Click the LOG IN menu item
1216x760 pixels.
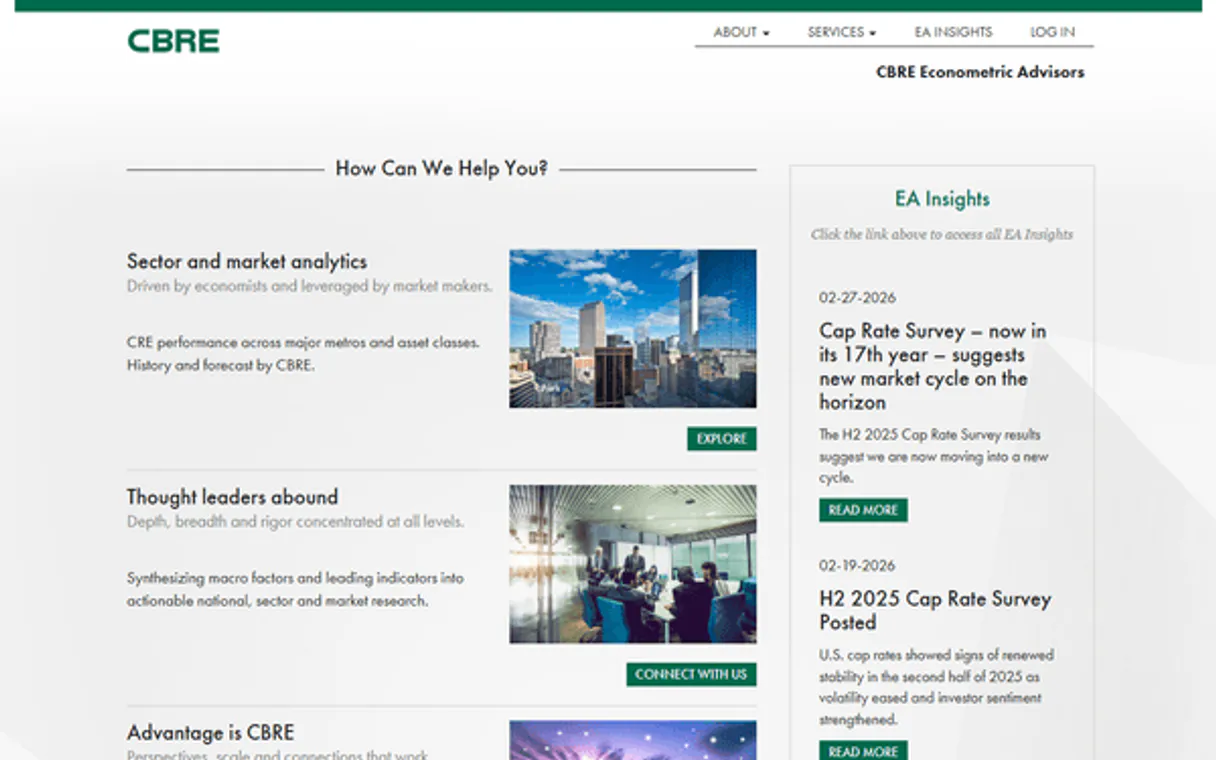pyautogui.click(x=1051, y=32)
